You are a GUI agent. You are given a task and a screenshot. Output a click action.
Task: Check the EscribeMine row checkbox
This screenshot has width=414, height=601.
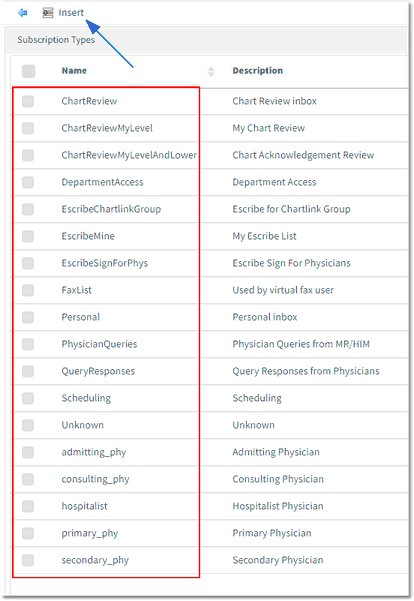[28, 236]
